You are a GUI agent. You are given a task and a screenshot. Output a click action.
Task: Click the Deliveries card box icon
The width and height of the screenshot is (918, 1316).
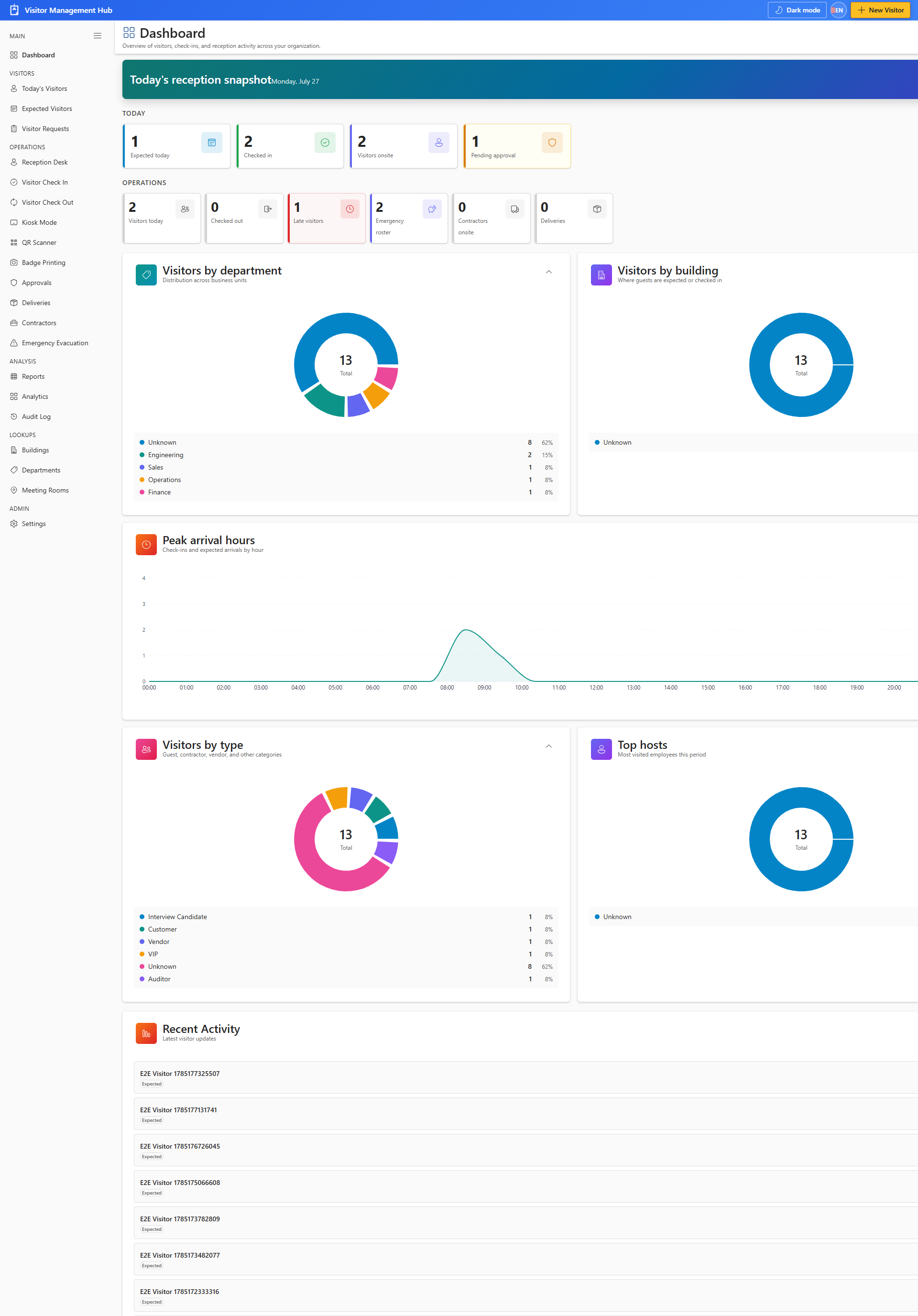(x=597, y=209)
